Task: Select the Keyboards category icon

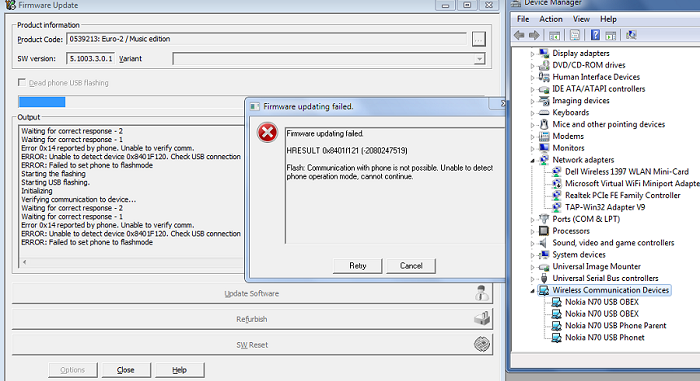Action: [x=544, y=113]
